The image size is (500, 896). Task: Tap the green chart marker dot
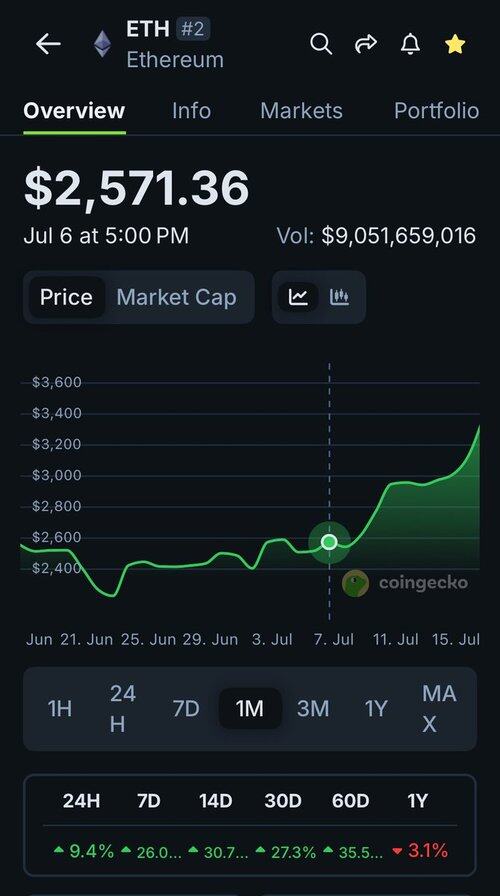coord(329,542)
